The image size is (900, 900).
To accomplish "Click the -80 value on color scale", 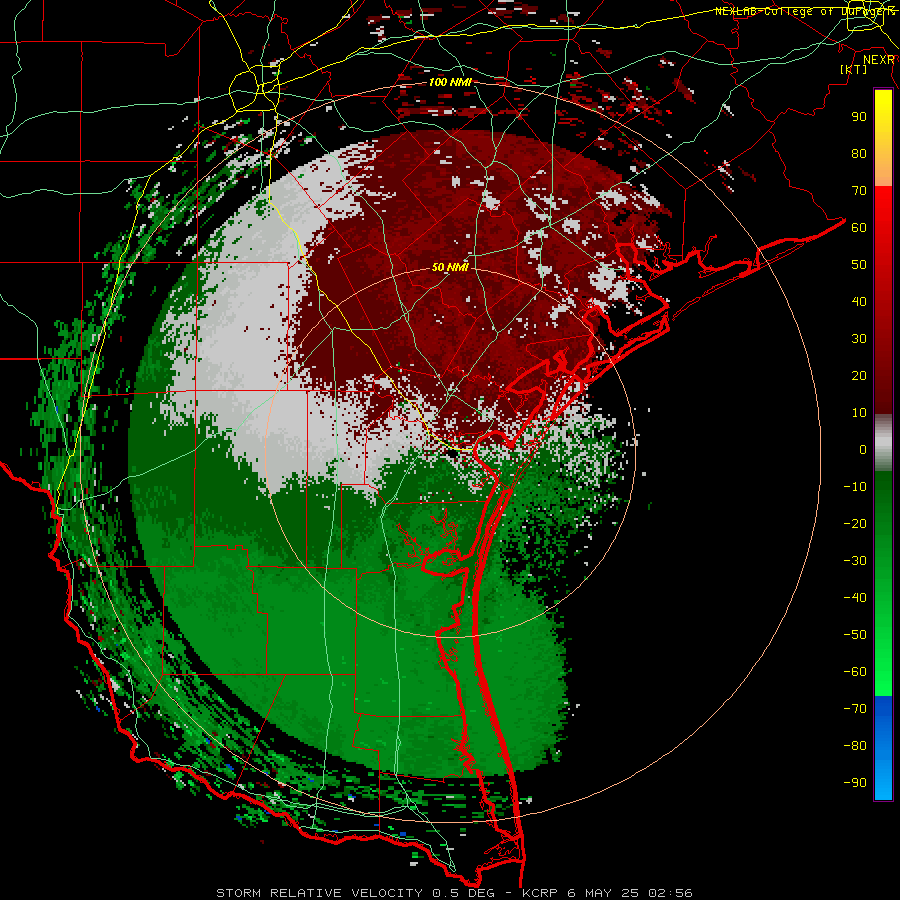I will coord(855,746).
